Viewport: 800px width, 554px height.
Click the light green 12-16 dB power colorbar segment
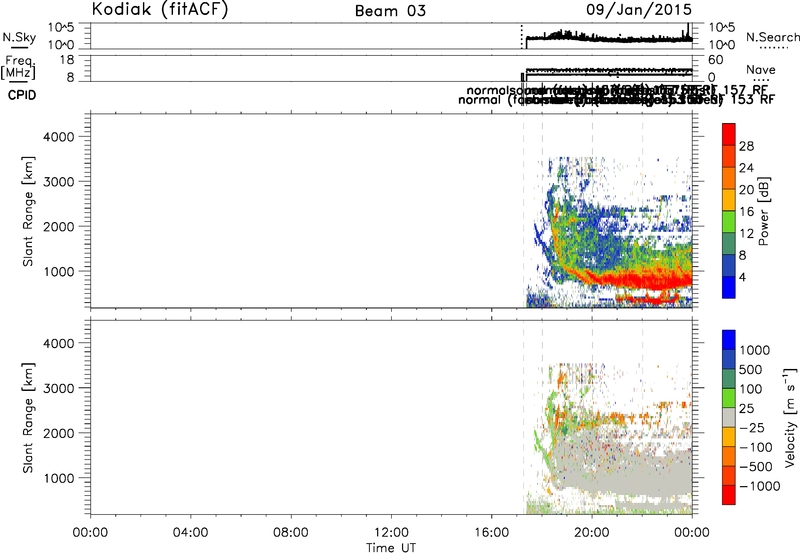729,222
